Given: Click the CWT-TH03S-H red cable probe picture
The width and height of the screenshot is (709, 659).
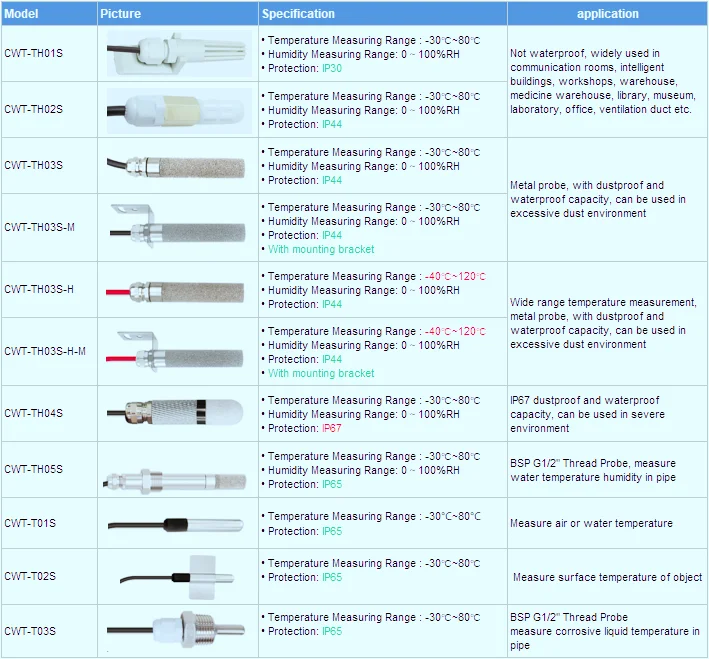Looking at the screenshot, I should (x=175, y=292).
